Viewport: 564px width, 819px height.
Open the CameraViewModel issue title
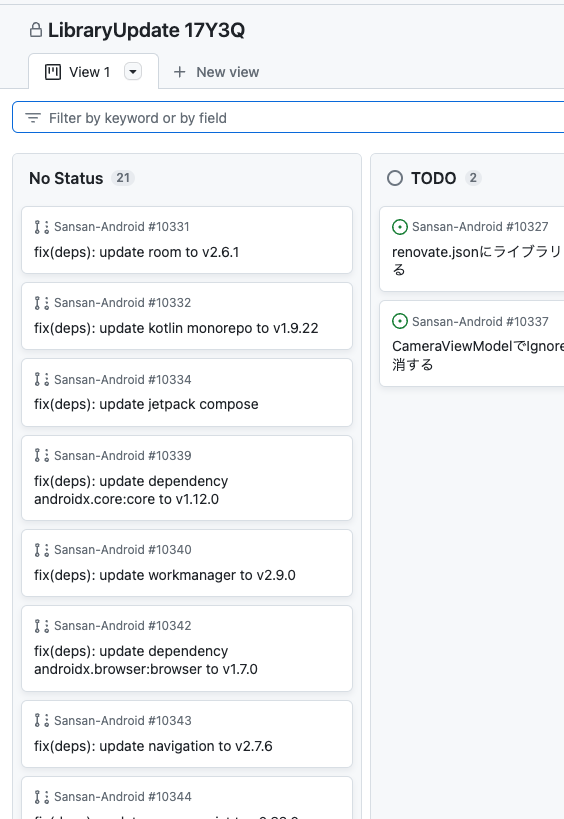(478, 355)
